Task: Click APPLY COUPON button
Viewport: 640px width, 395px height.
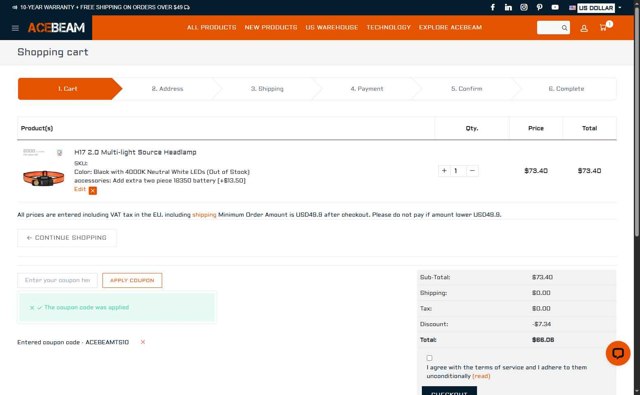Action: coord(132,280)
